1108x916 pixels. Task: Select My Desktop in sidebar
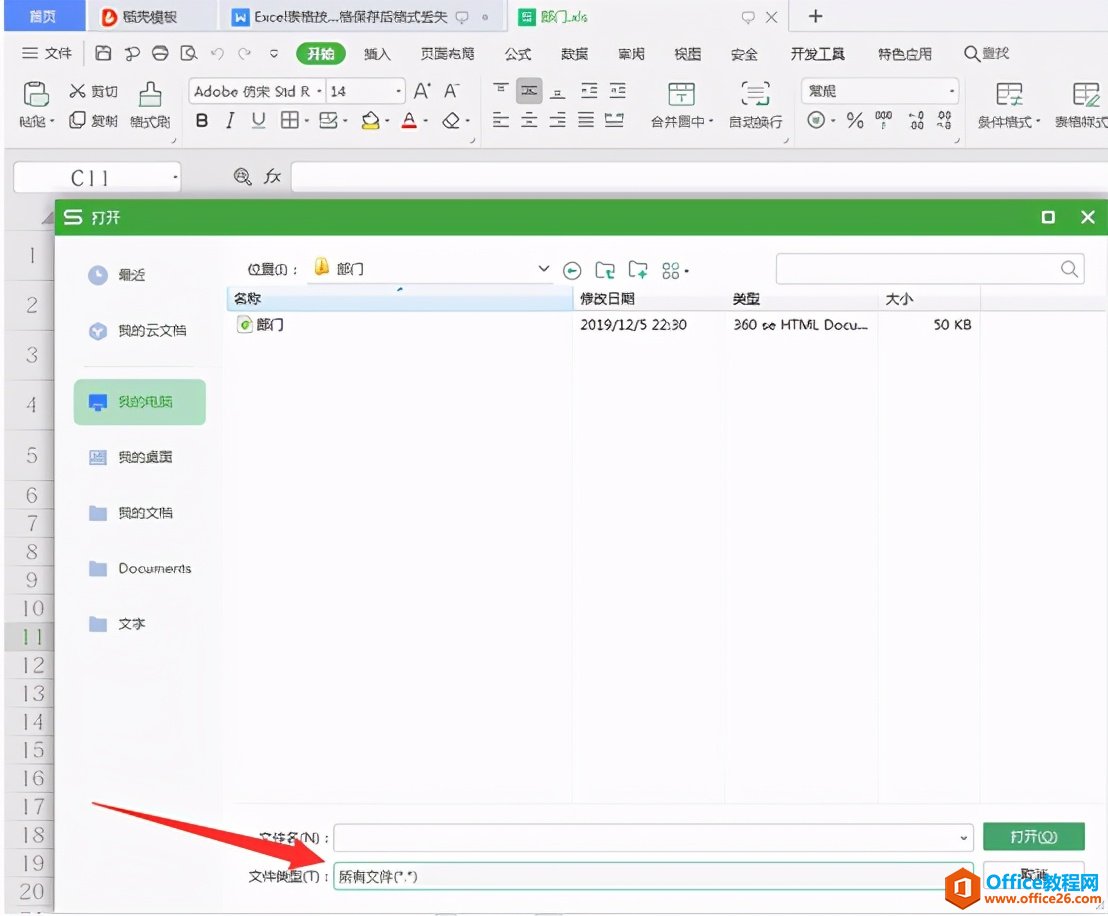tap(140, 457)
